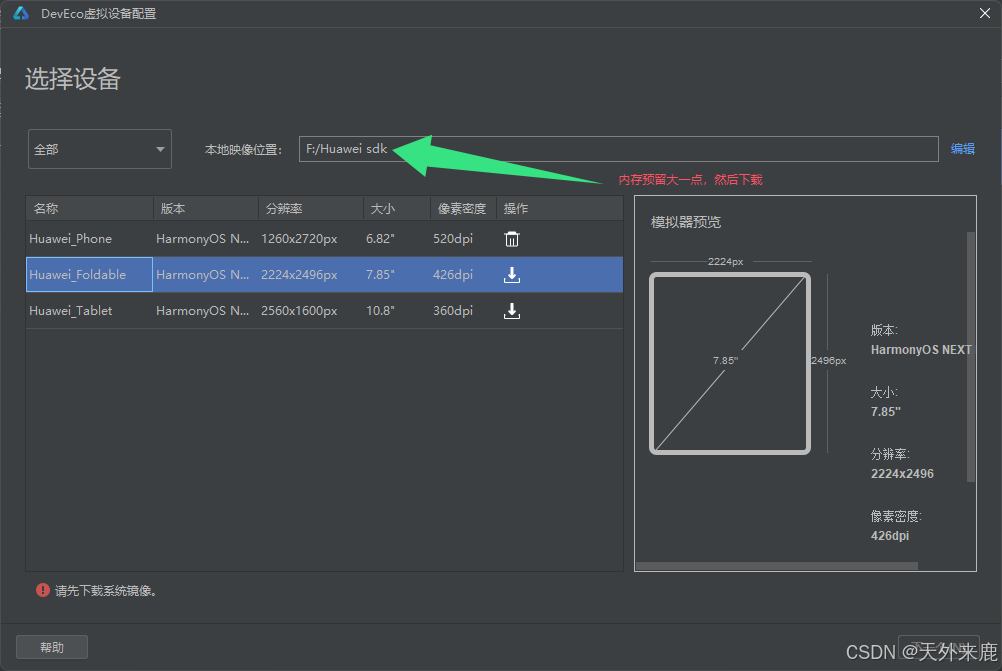Viewport: 1002px width, 671px height.
Task: Click the DevEco logo in title bar
Action: 21,13
